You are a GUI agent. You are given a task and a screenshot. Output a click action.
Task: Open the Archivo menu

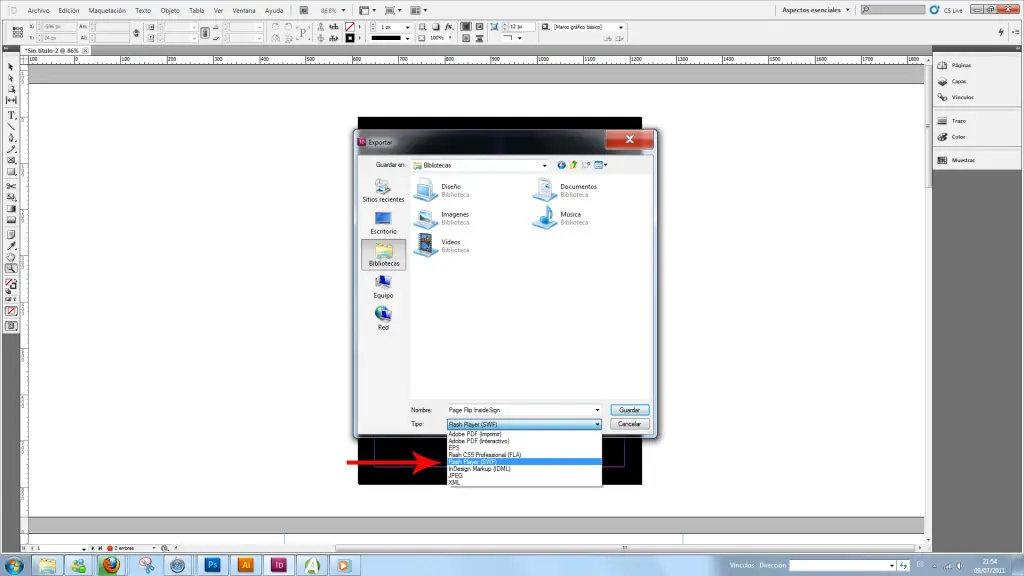39,10
